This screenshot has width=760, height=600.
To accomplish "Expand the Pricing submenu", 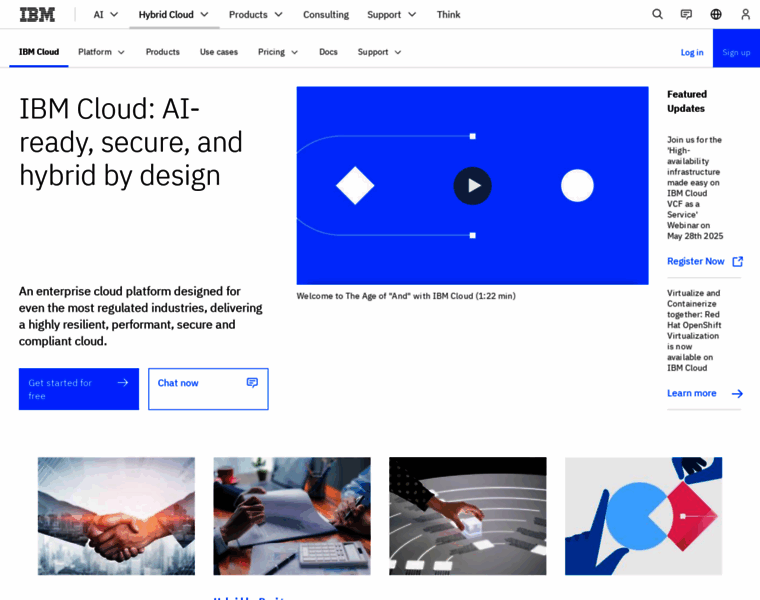I will pos(278,52).
